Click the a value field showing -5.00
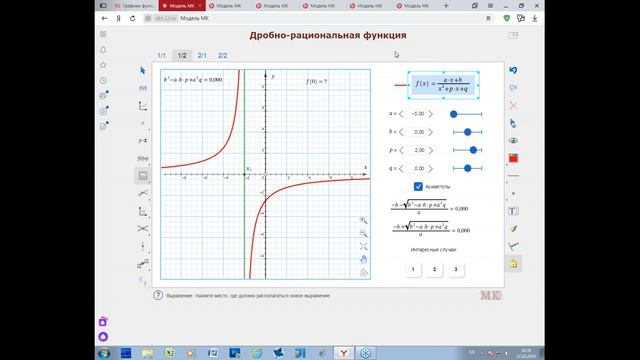 click(417, 114)
